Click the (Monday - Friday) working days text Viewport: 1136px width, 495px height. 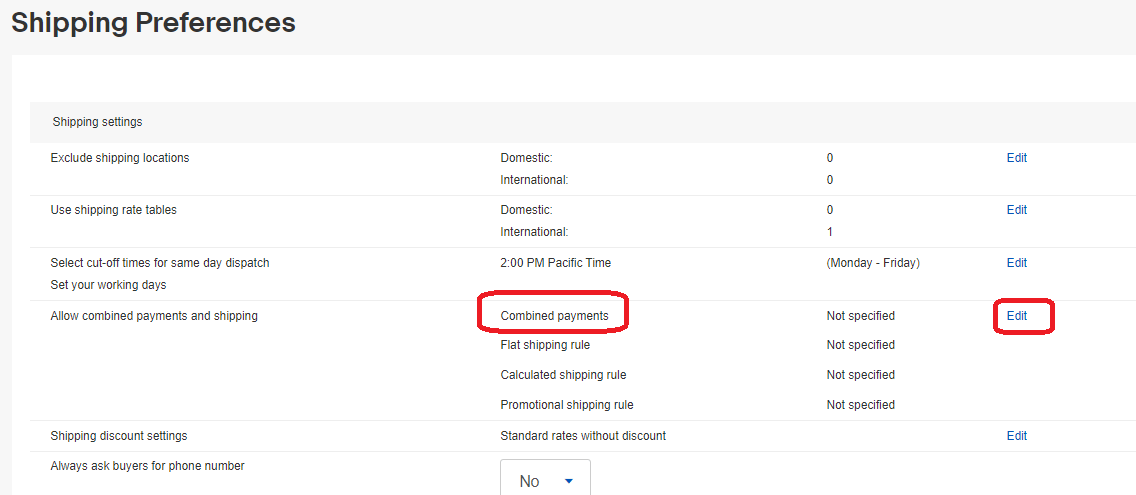[872, 263]
